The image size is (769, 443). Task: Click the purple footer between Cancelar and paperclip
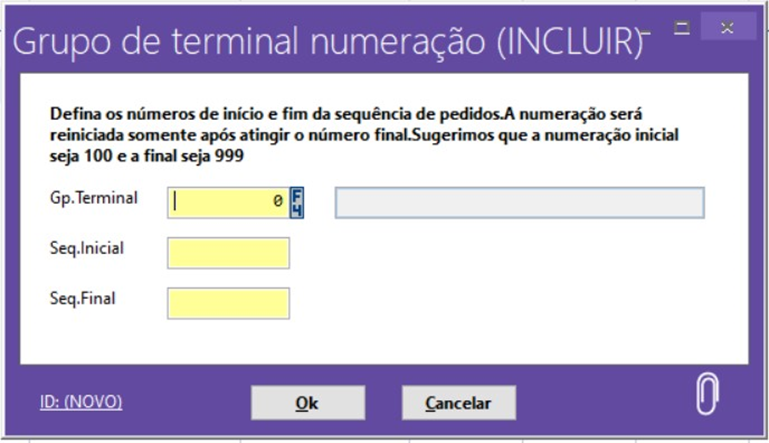(600, 402)
